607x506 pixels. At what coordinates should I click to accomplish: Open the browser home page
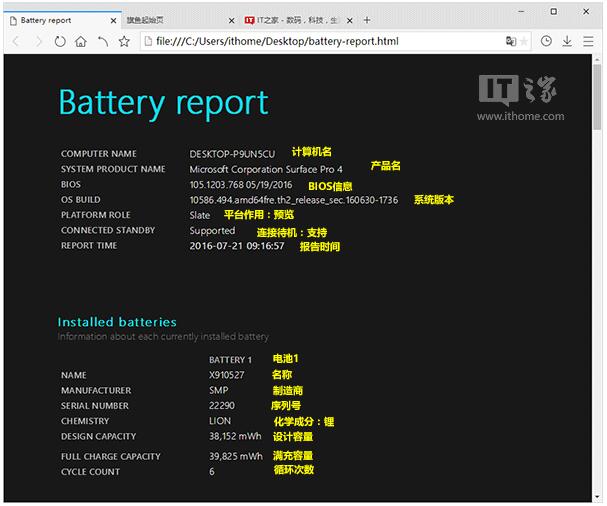[81, 41]
